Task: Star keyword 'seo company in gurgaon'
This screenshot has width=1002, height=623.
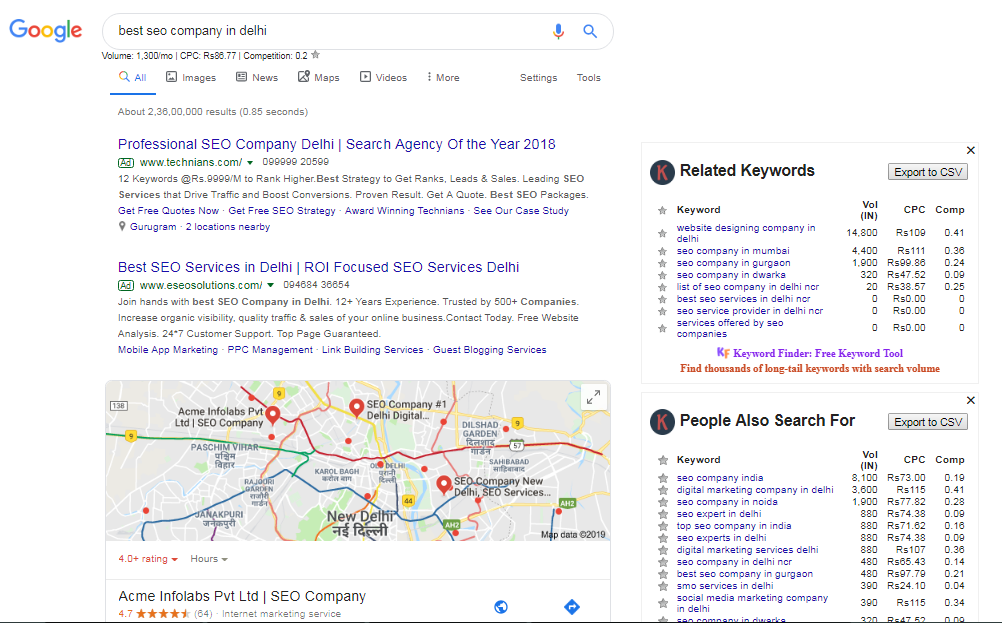Action: point(663,263)
